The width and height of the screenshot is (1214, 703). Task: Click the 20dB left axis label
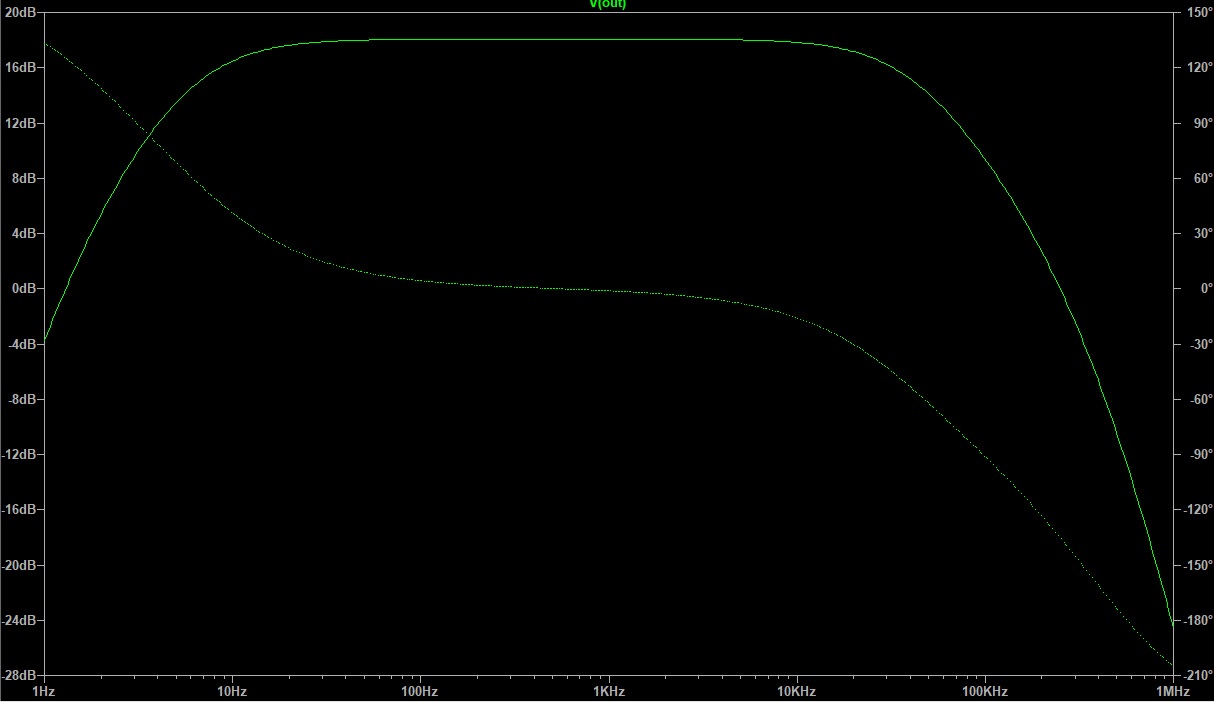tap(21, 12)
